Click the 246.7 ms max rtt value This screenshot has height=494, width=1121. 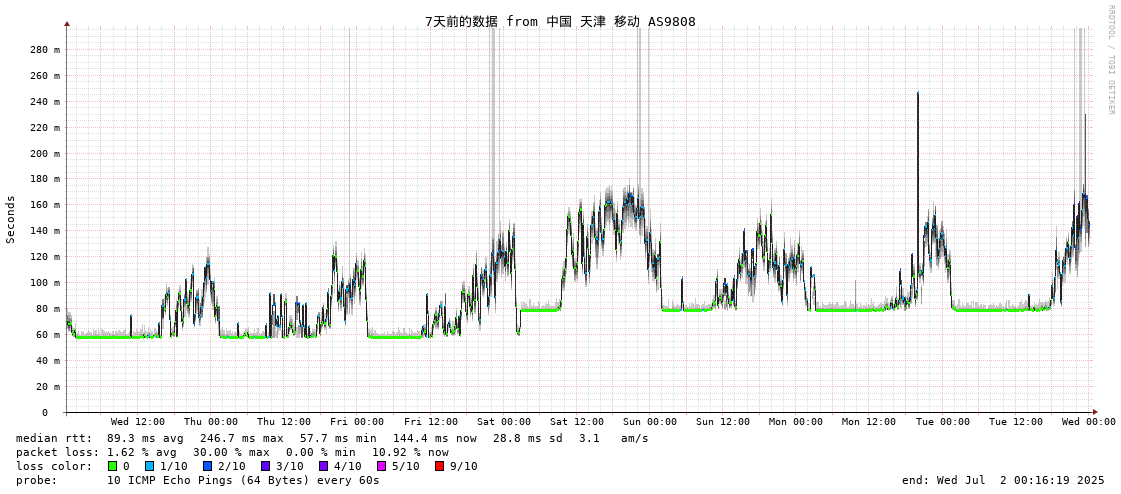click(242, 438)
